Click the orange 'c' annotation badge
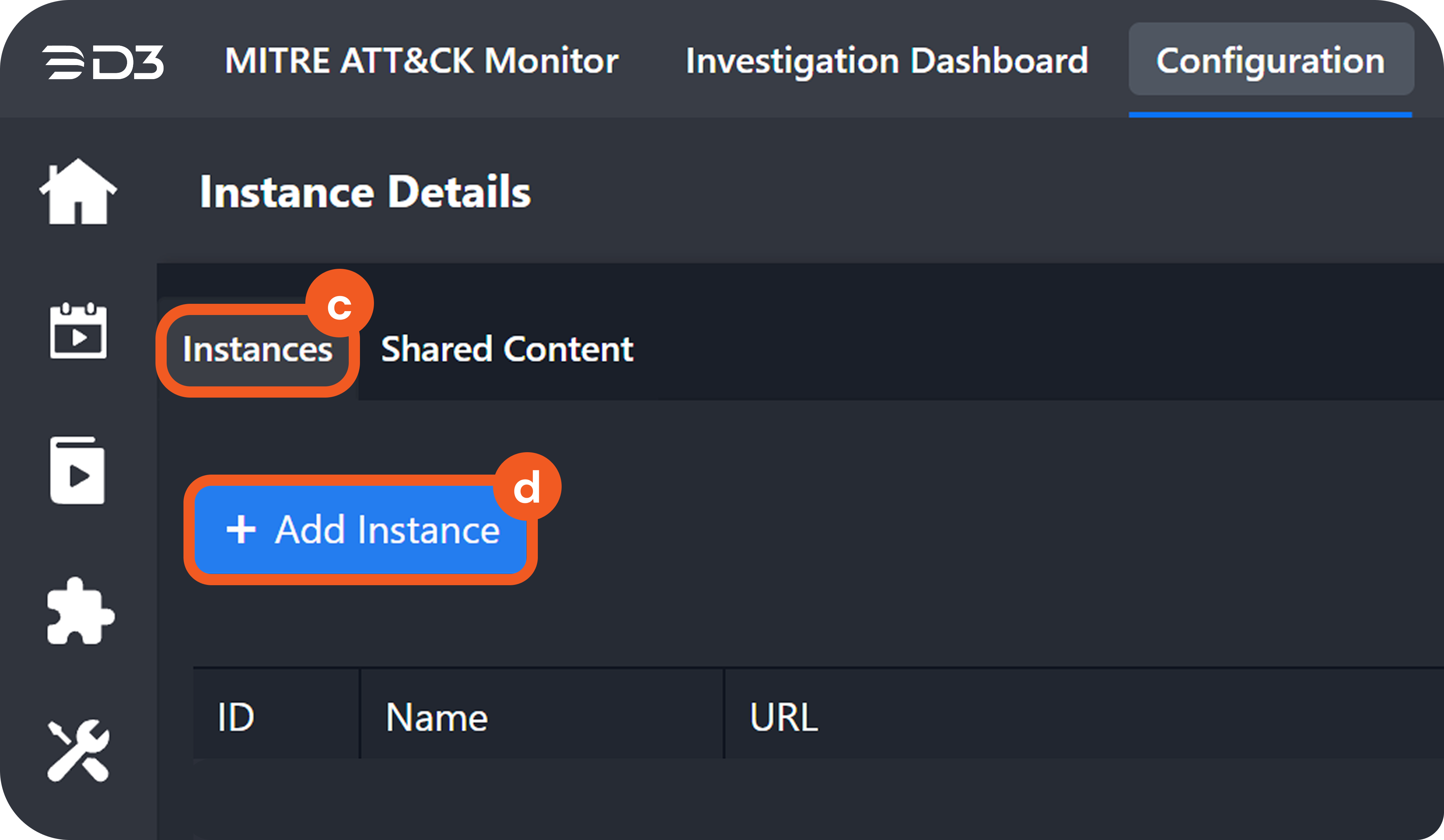1444x840 pixels. [x=339, y=304]
